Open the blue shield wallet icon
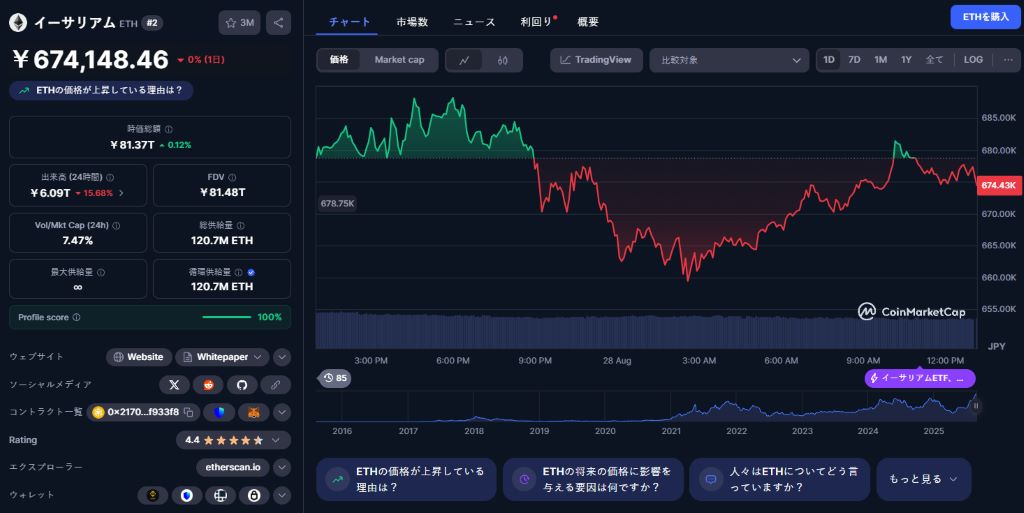Viewport: 1024px width, 513px height. pos(187,495)
